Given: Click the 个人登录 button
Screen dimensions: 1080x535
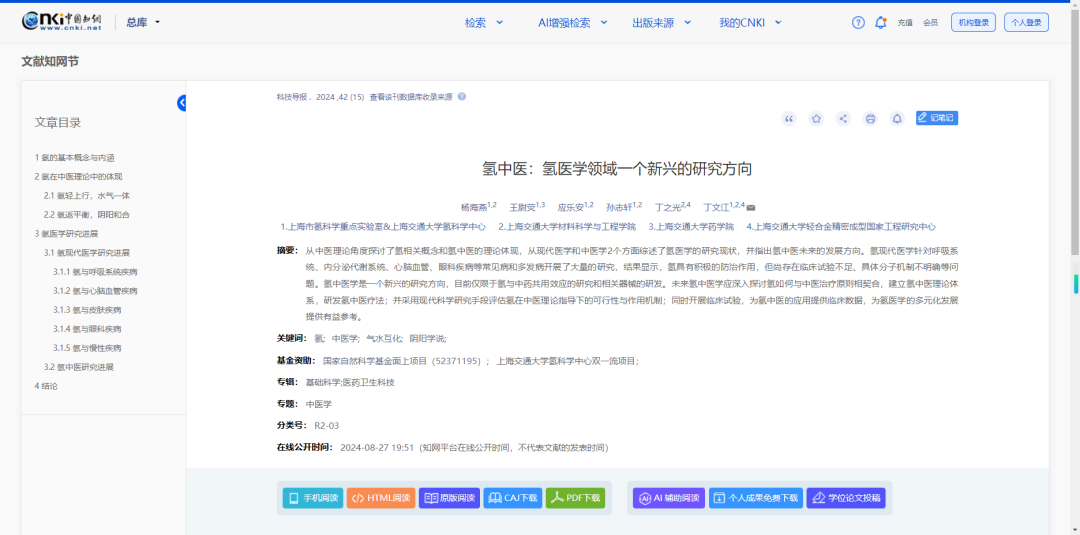Looking at the screenshot, I should pyautogui.click(x=1027, y=22).
